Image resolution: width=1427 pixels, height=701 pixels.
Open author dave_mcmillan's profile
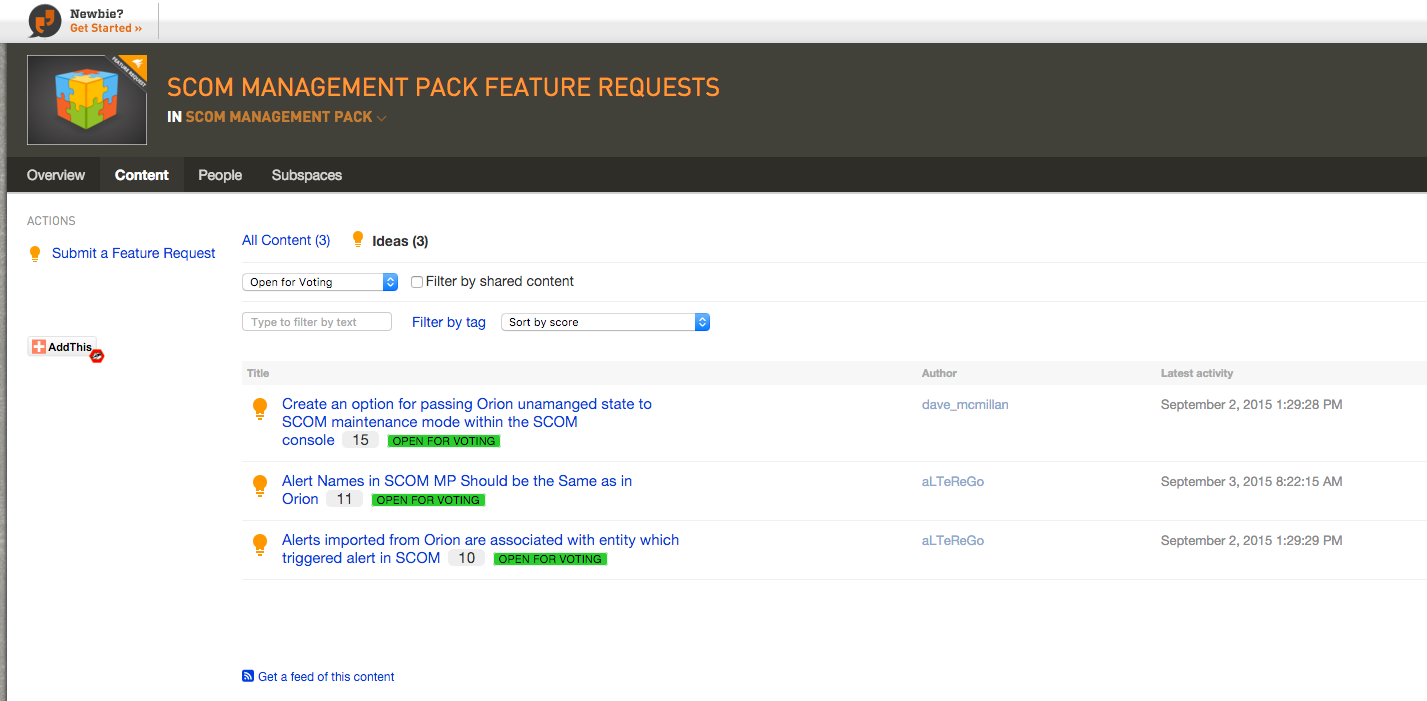click(x=965, y=404)
